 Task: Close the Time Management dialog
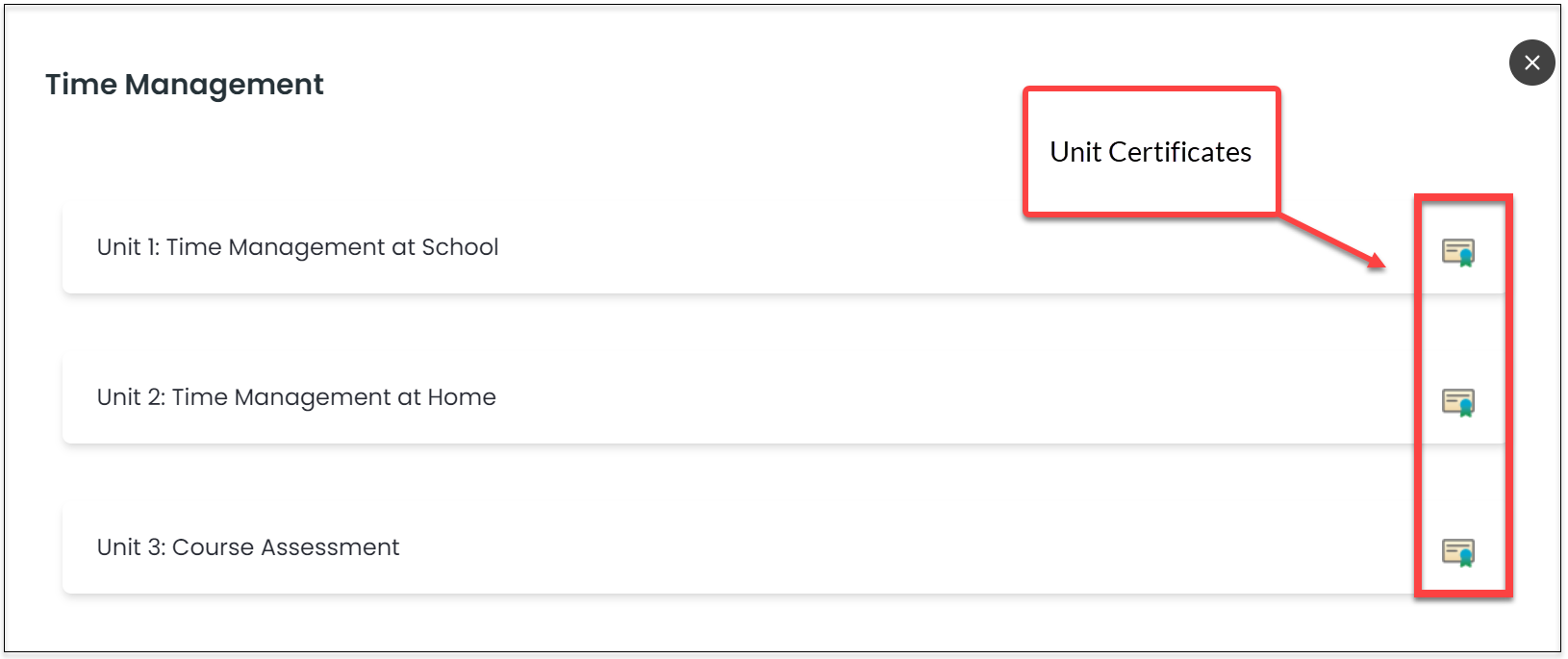1532,63
